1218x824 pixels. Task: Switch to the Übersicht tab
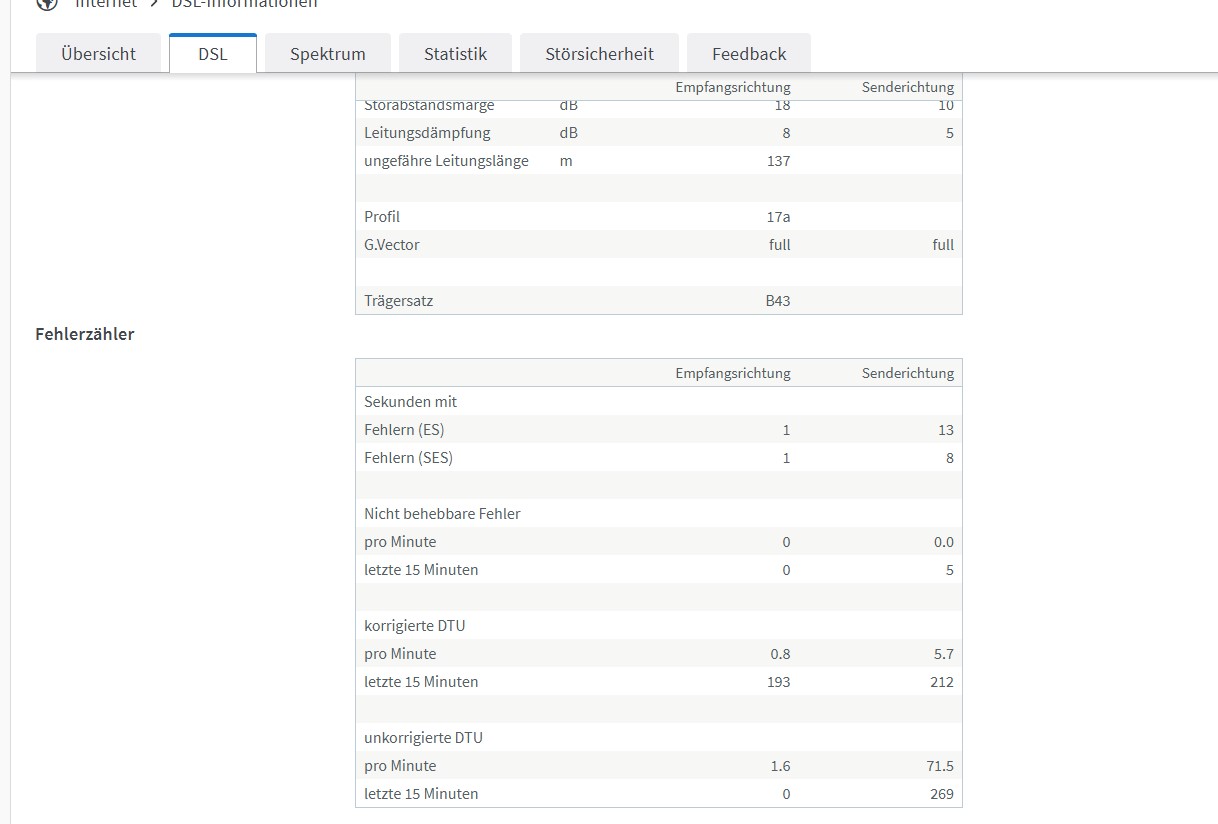coord(98,54)
